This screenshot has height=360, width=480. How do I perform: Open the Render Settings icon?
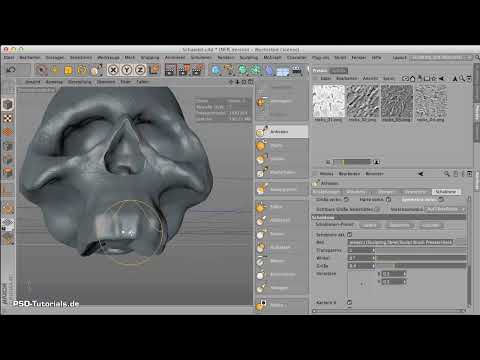coord(198,70)
